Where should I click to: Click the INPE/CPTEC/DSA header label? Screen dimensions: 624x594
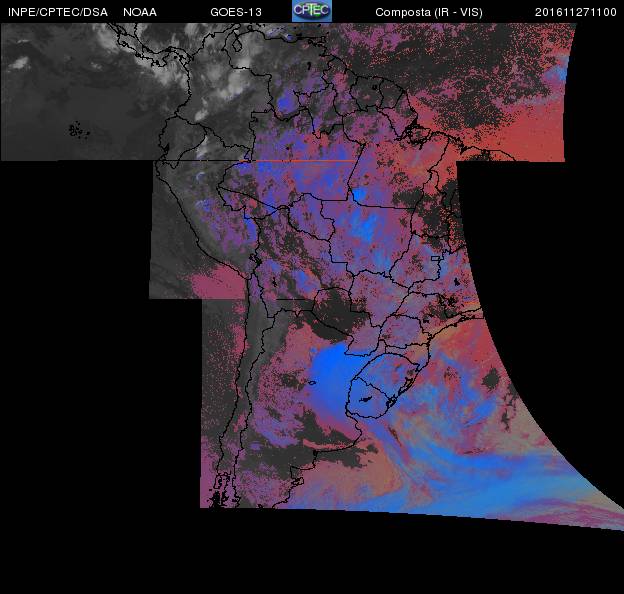57,12
